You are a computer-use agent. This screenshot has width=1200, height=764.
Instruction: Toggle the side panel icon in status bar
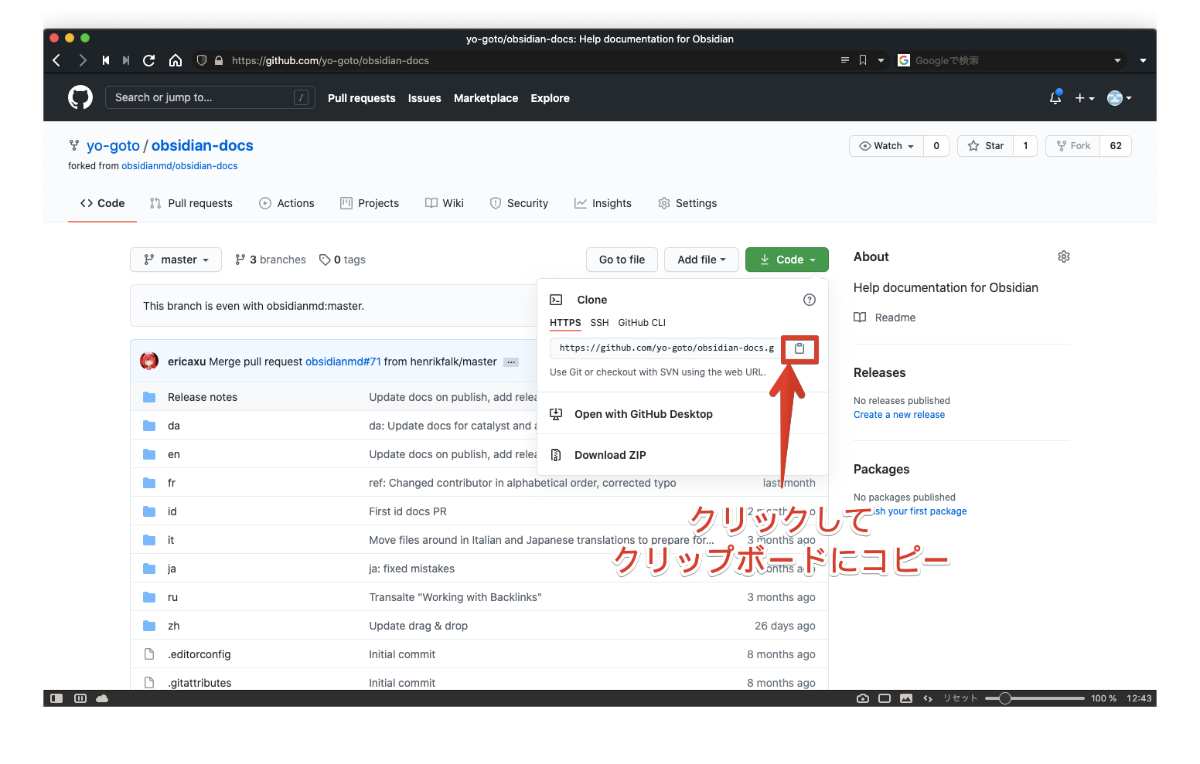tap(57, 698)
